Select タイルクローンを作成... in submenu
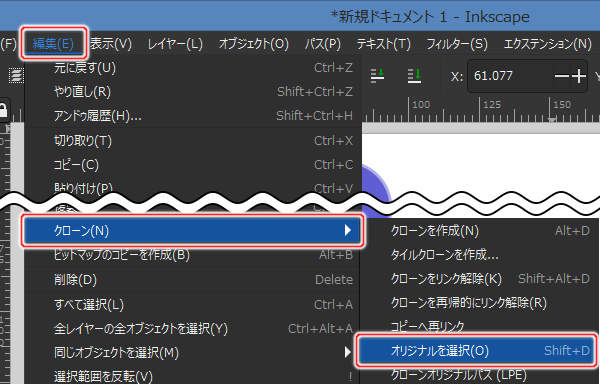600x384 pixels. 479,255
